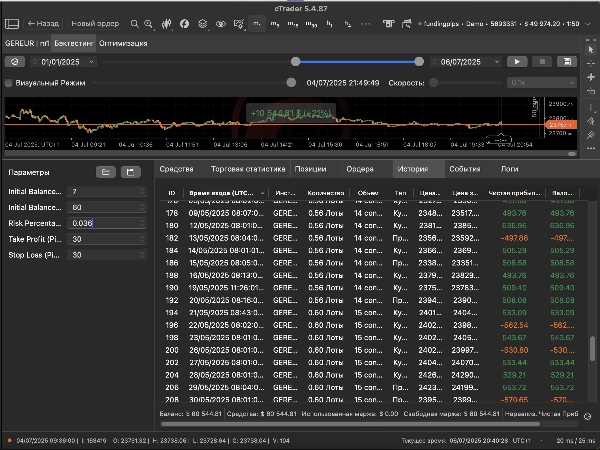Click the Назад back button
This screenshot has height=450, width=600.
[x=42, y=22]
